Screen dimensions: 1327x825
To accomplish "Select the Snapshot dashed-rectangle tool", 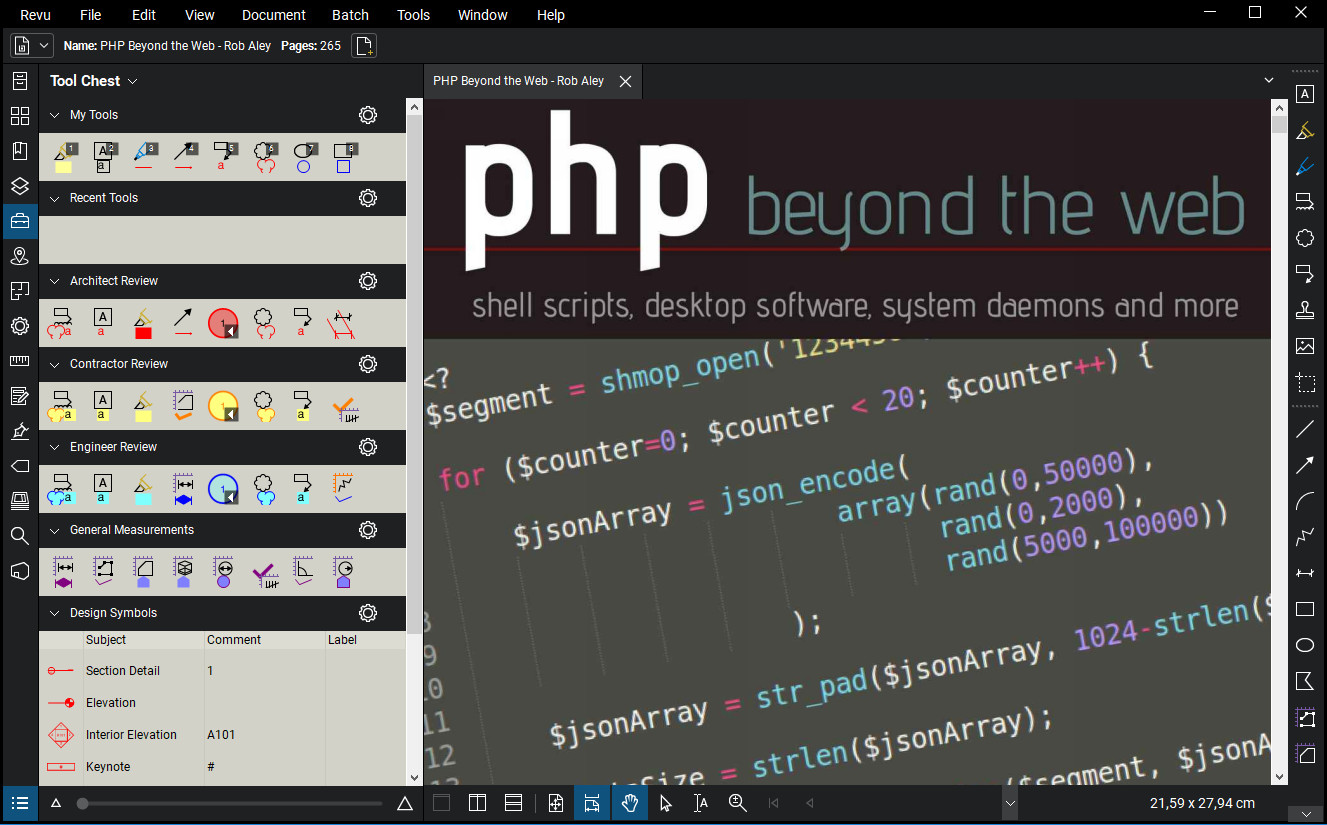I will coord(1305,382).
